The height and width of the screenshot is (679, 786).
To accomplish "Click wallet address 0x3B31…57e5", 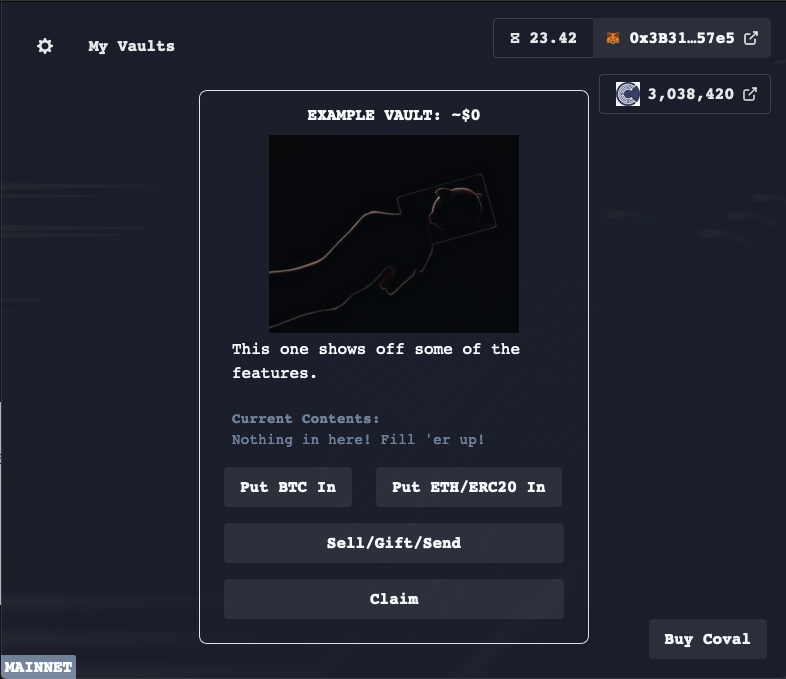I will click(682, 38).
